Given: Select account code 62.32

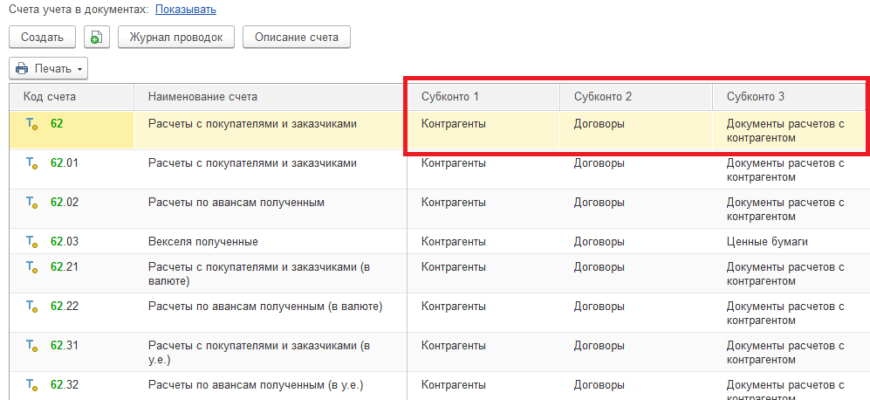Looking at the screenshot, I should coord(64,384).
